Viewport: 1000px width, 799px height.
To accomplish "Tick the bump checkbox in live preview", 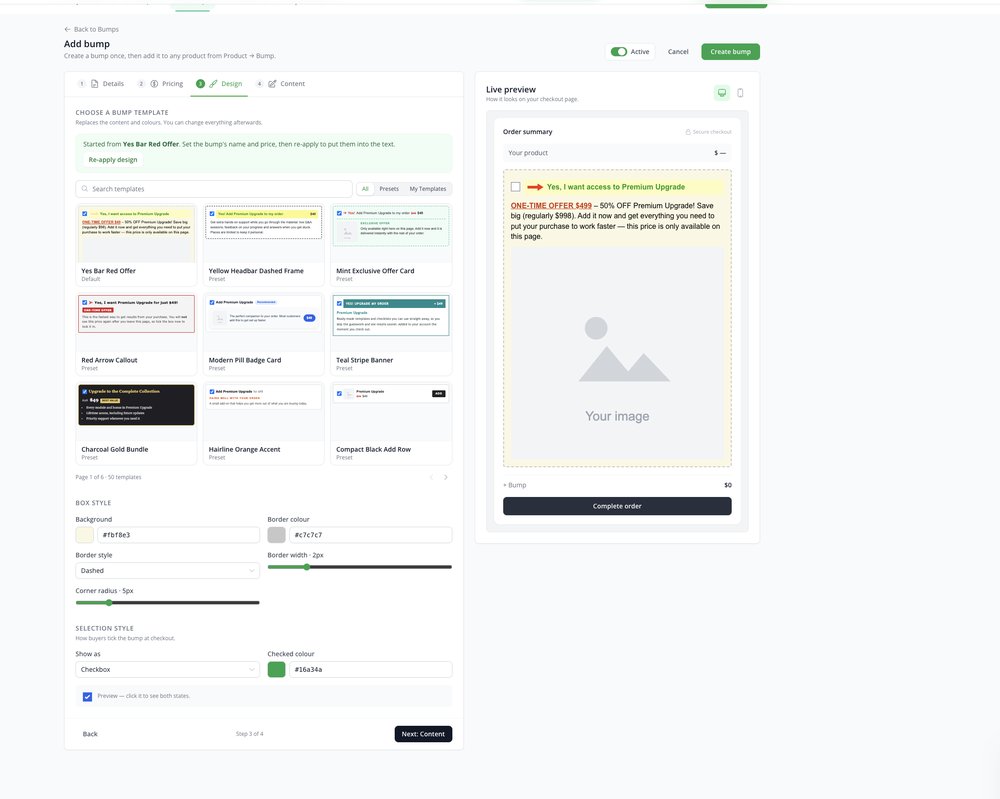I will [x=515, y=187].
